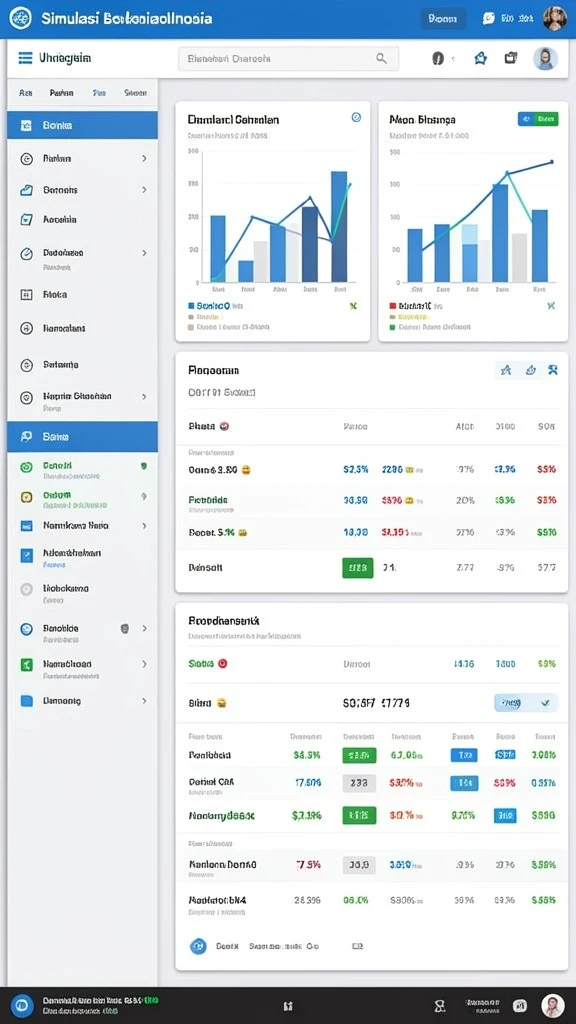Click the dark blue button in the top header
The image size is (576, 1024).
(x=443, y=19)
